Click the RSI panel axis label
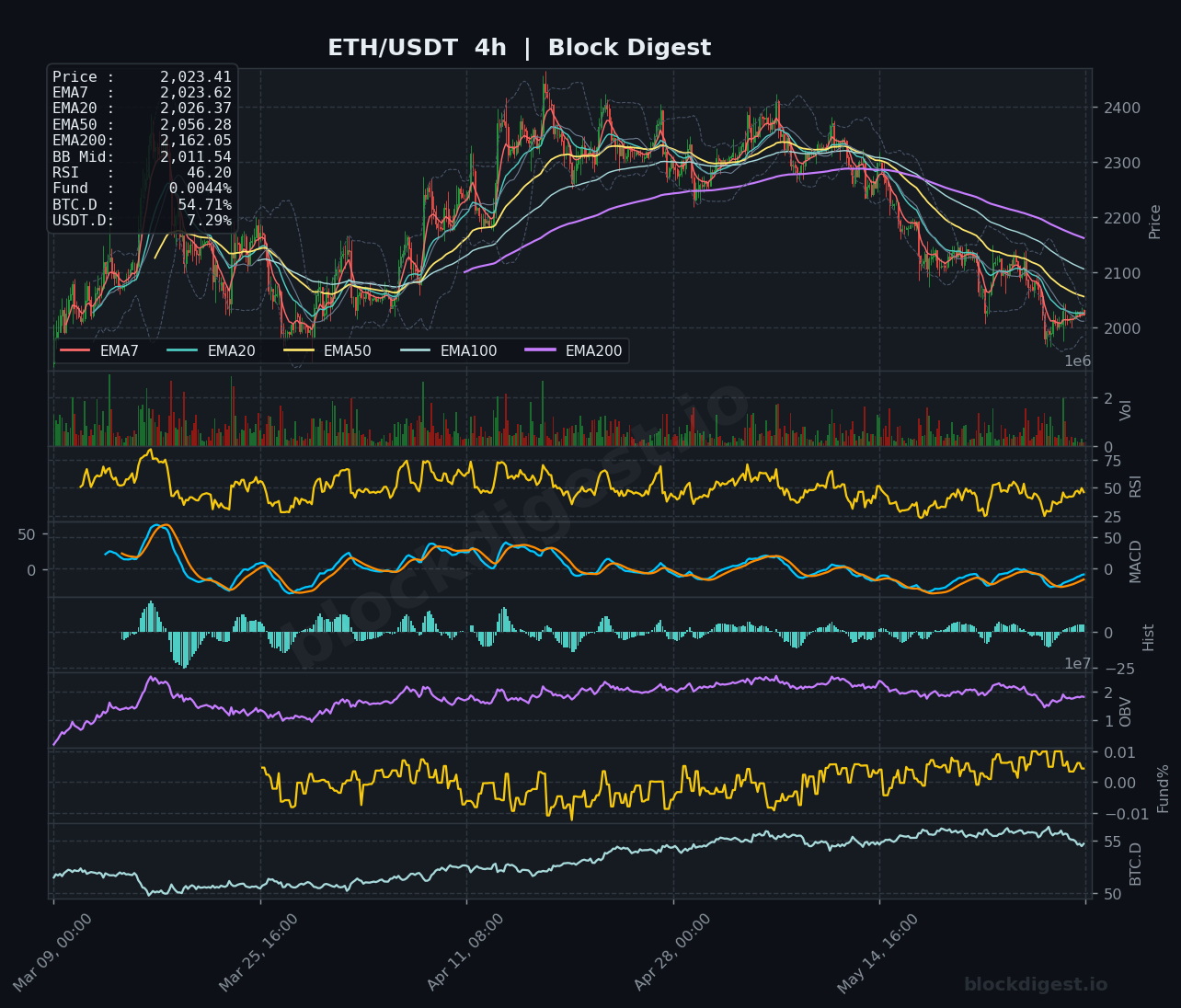 click(1136, 487)
